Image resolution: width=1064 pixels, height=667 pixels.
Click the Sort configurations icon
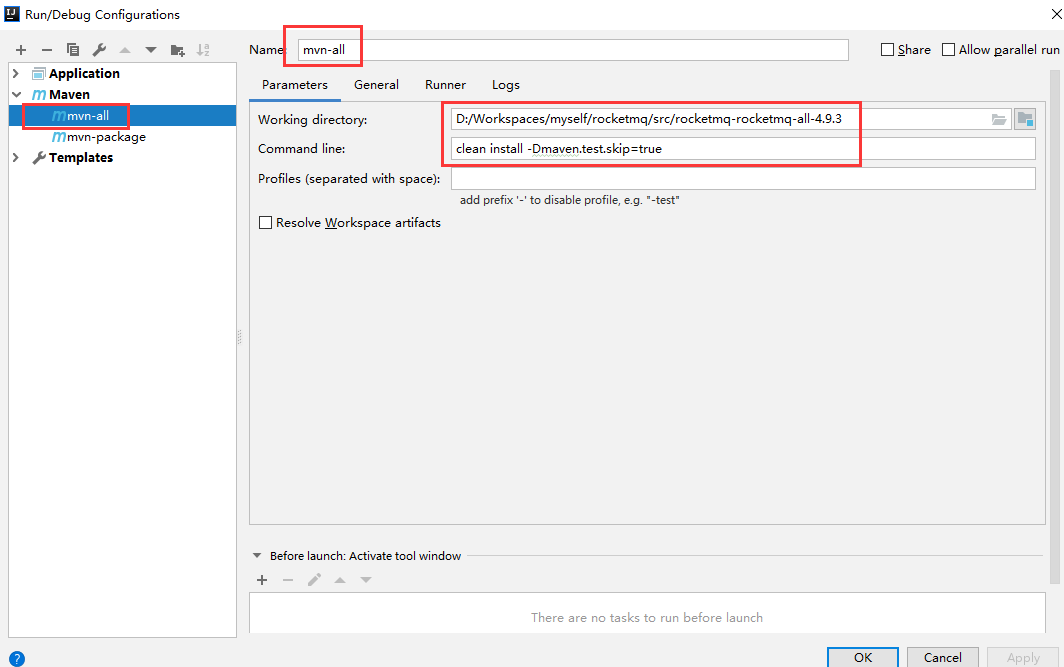[203, 50]
